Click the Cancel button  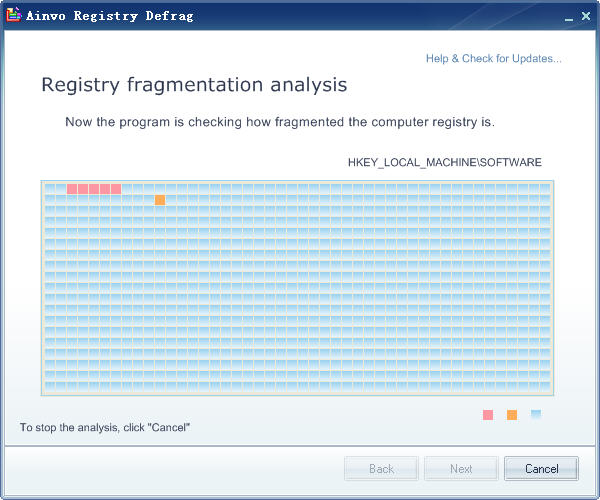[541, 469]
